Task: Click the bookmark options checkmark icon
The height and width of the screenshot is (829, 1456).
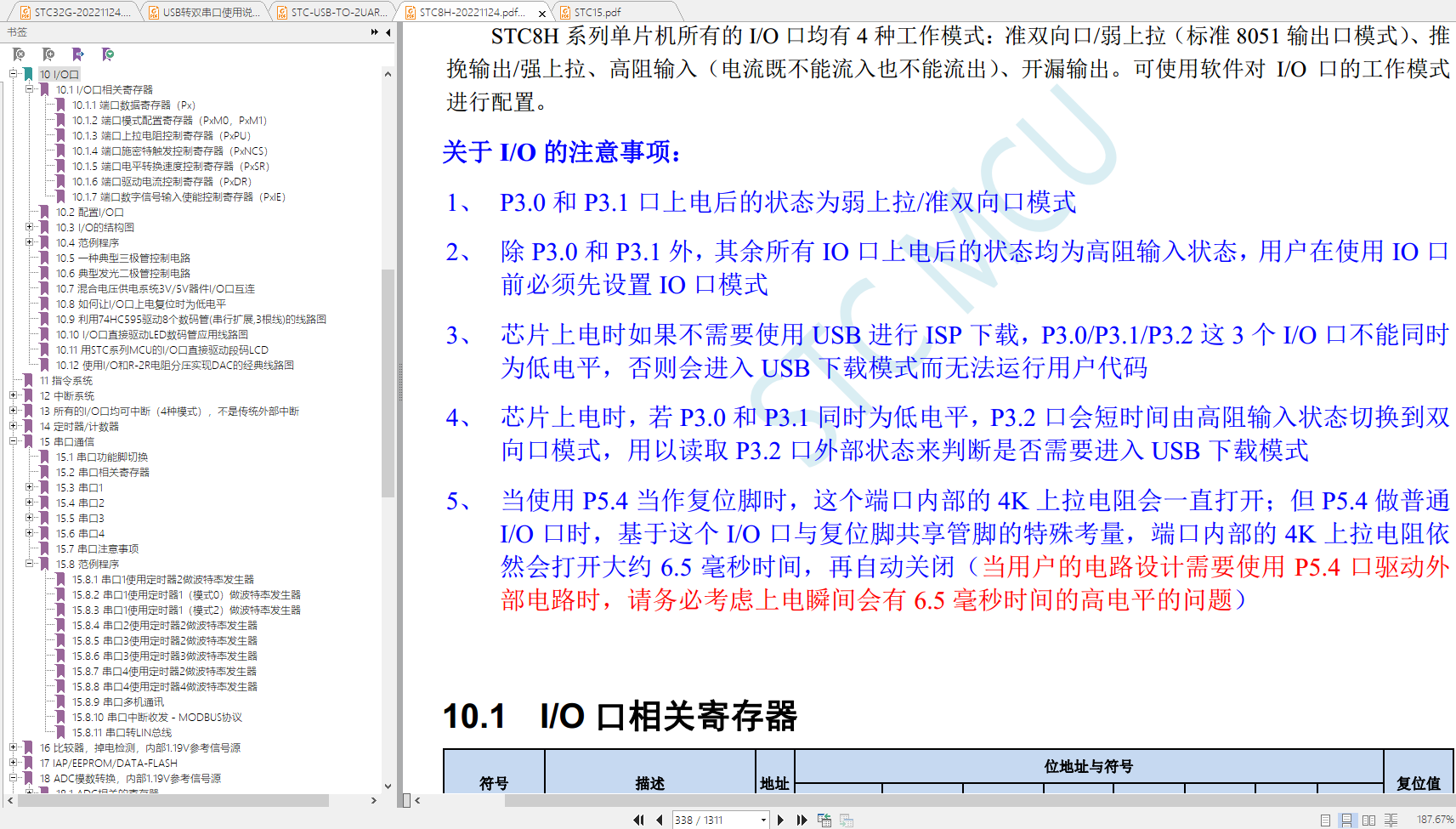Action: coord(108,54)
